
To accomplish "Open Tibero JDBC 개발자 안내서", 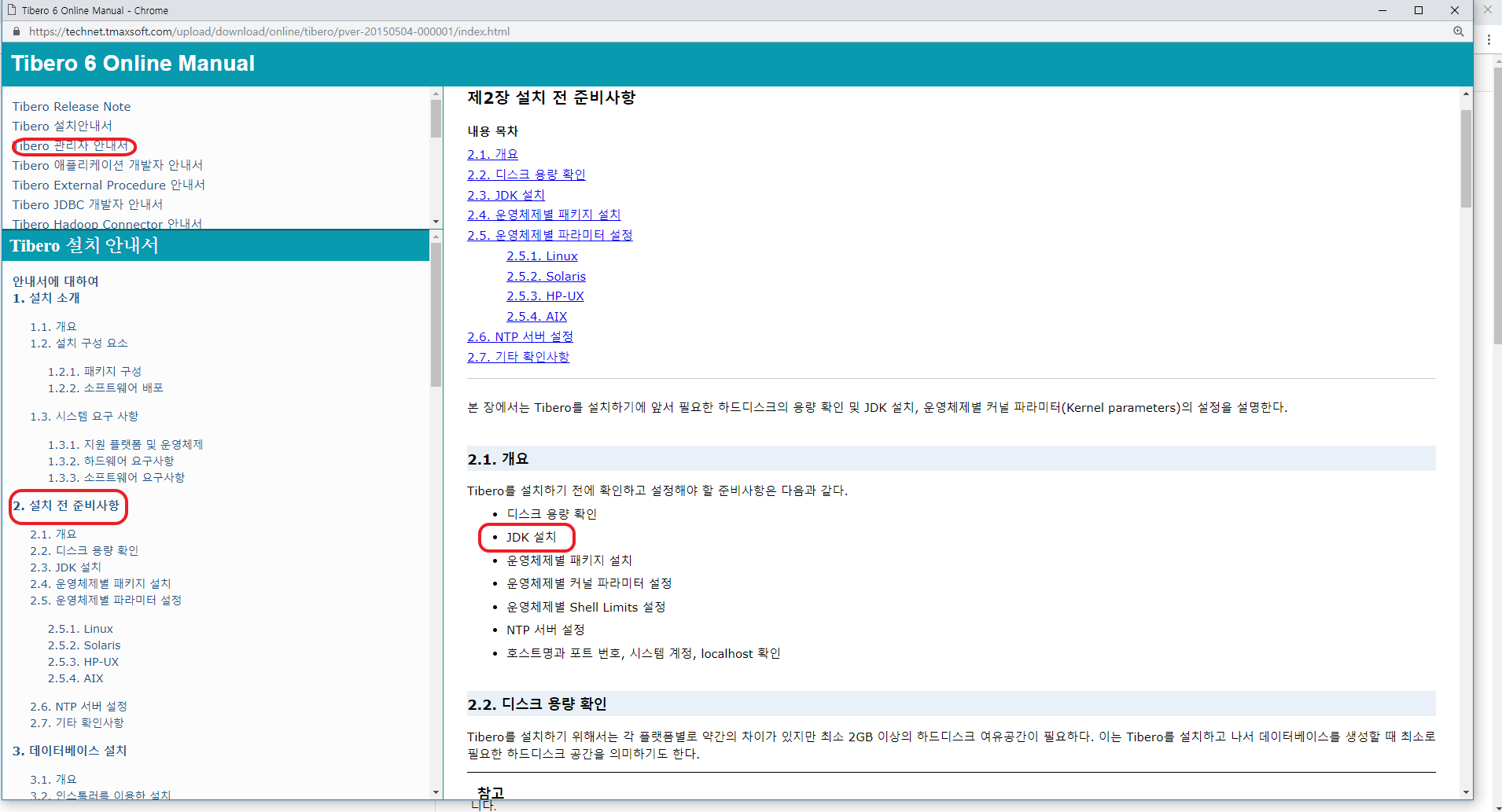I will pyautogui.click(x=87, y=204).
